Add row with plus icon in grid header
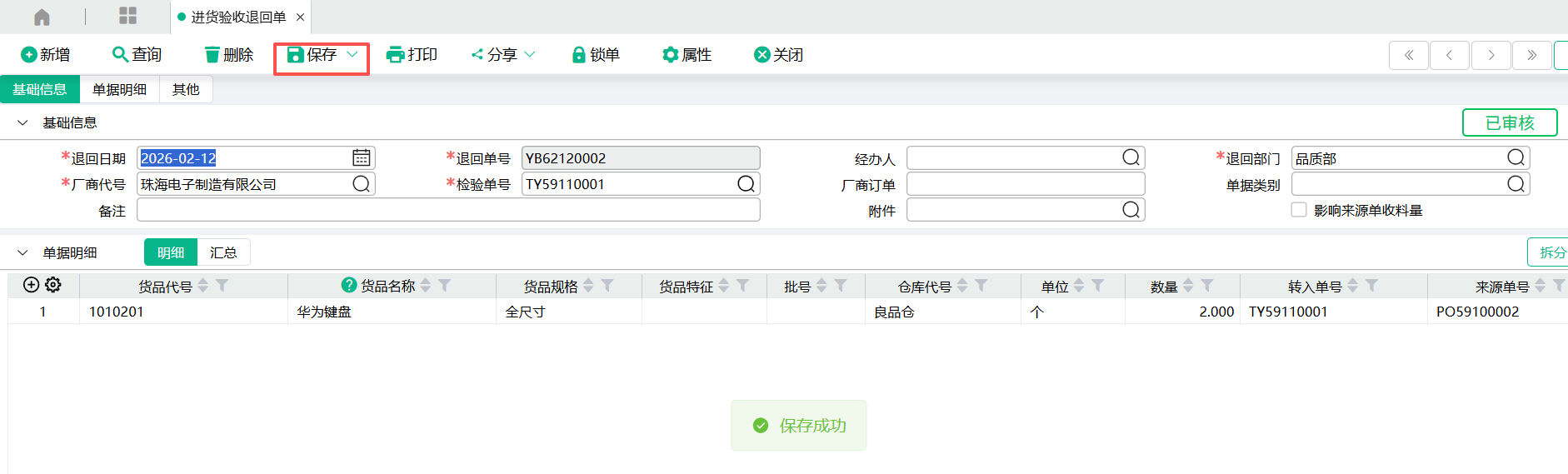 pyautogui.click(x=31, y=285)
